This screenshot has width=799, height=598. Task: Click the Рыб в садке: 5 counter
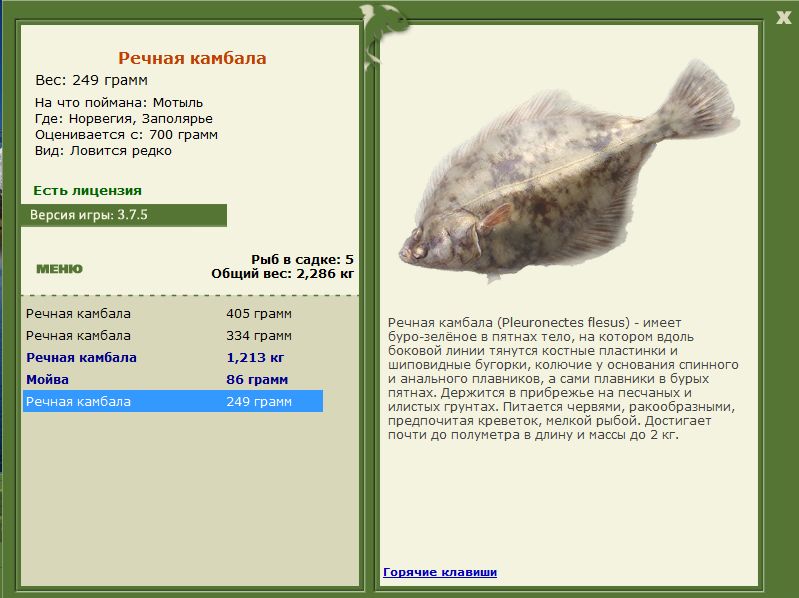(x=302, y=259)
